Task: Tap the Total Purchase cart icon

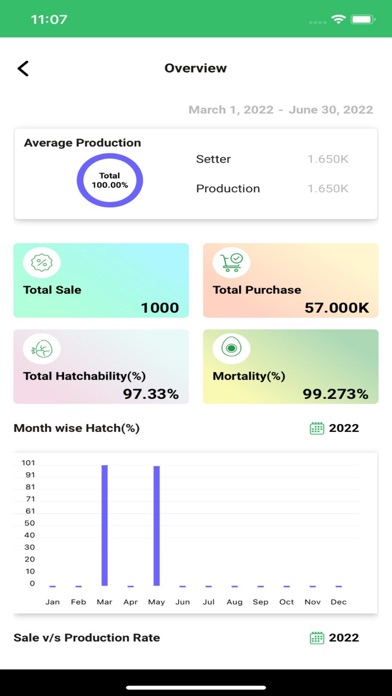Action: pyautogui.click(x=231, y=262)
